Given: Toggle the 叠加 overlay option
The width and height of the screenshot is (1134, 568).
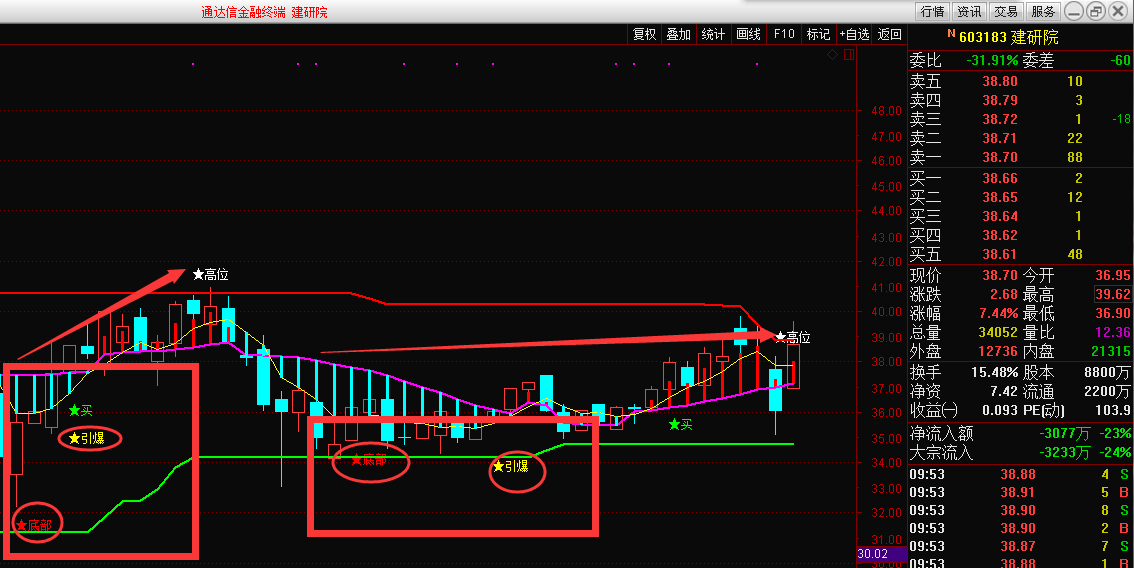Looking at the screenshot, I should pos(678,34).
